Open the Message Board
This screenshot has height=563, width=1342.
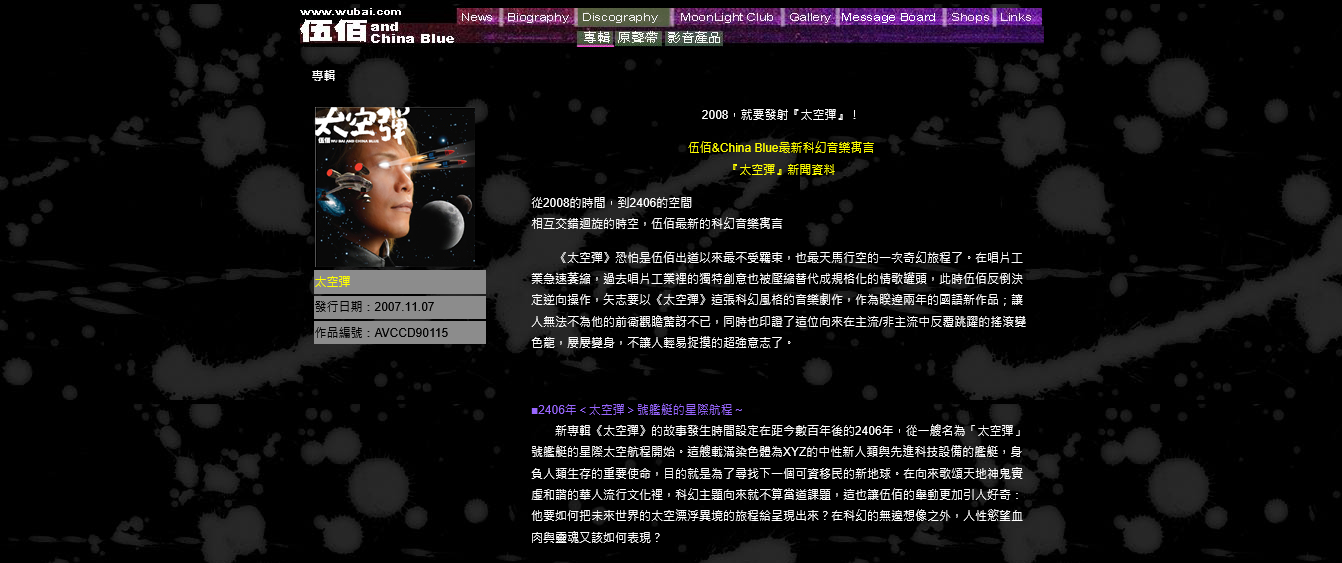click(888, 17)
